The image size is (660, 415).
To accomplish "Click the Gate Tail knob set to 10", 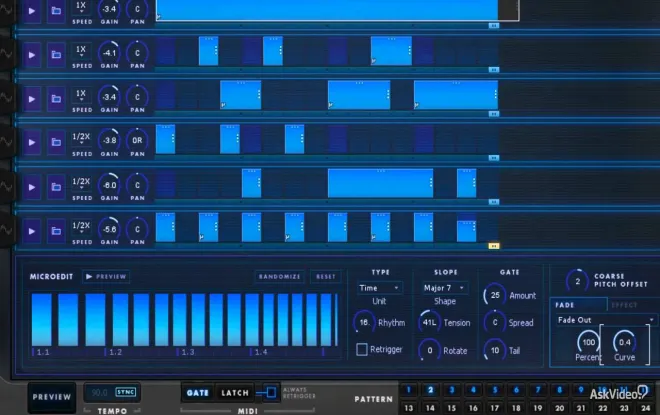I will tap(495, 350).
